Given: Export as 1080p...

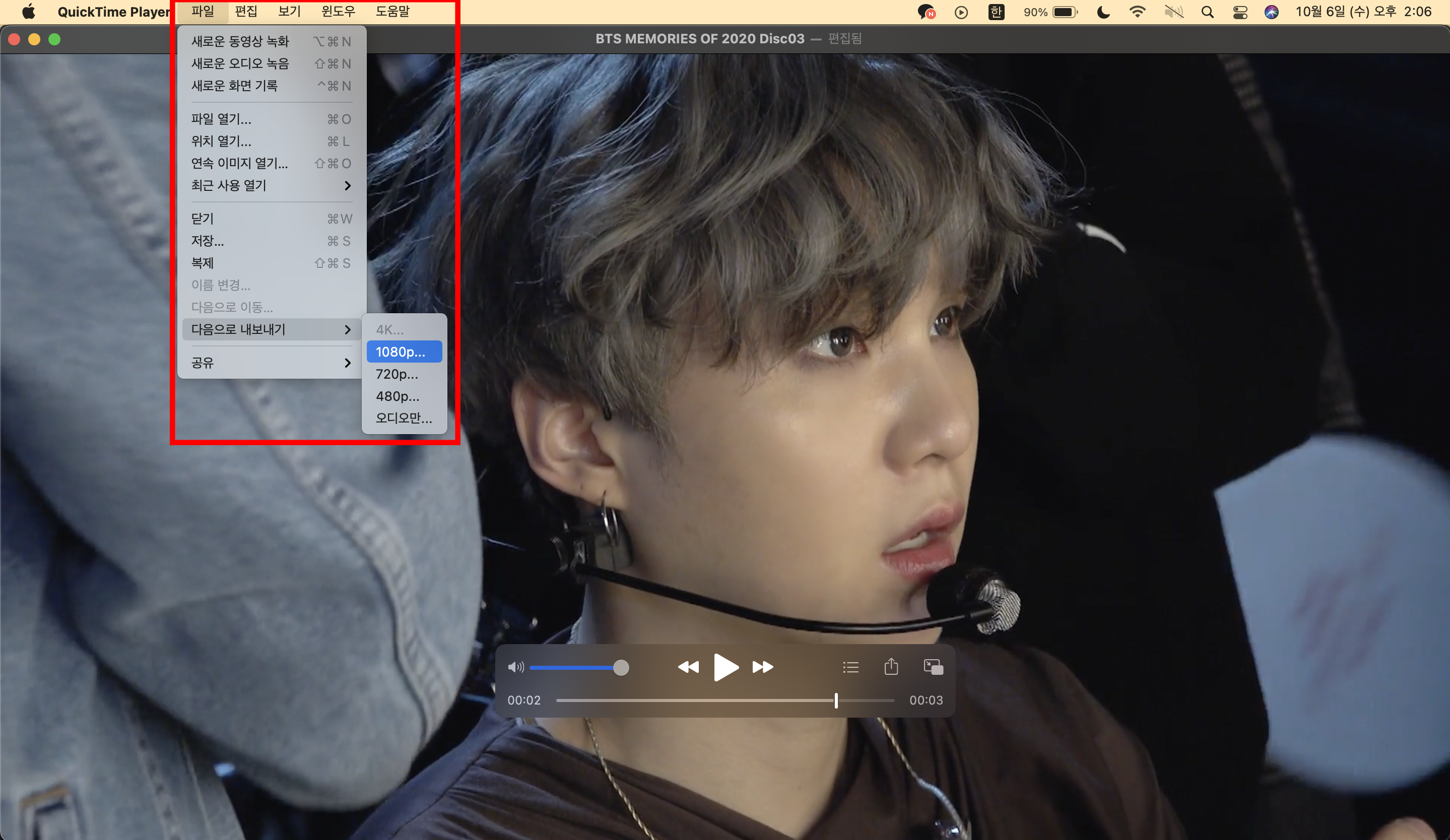Looking at the screenshot, I should click(x=405, y=352).
